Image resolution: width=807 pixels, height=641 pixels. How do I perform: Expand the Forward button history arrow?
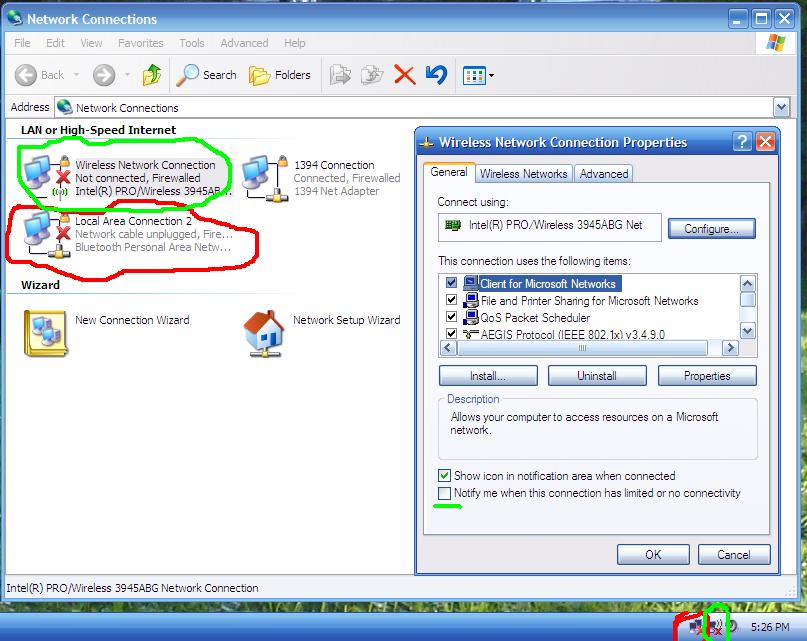click(x=127, y=75)
